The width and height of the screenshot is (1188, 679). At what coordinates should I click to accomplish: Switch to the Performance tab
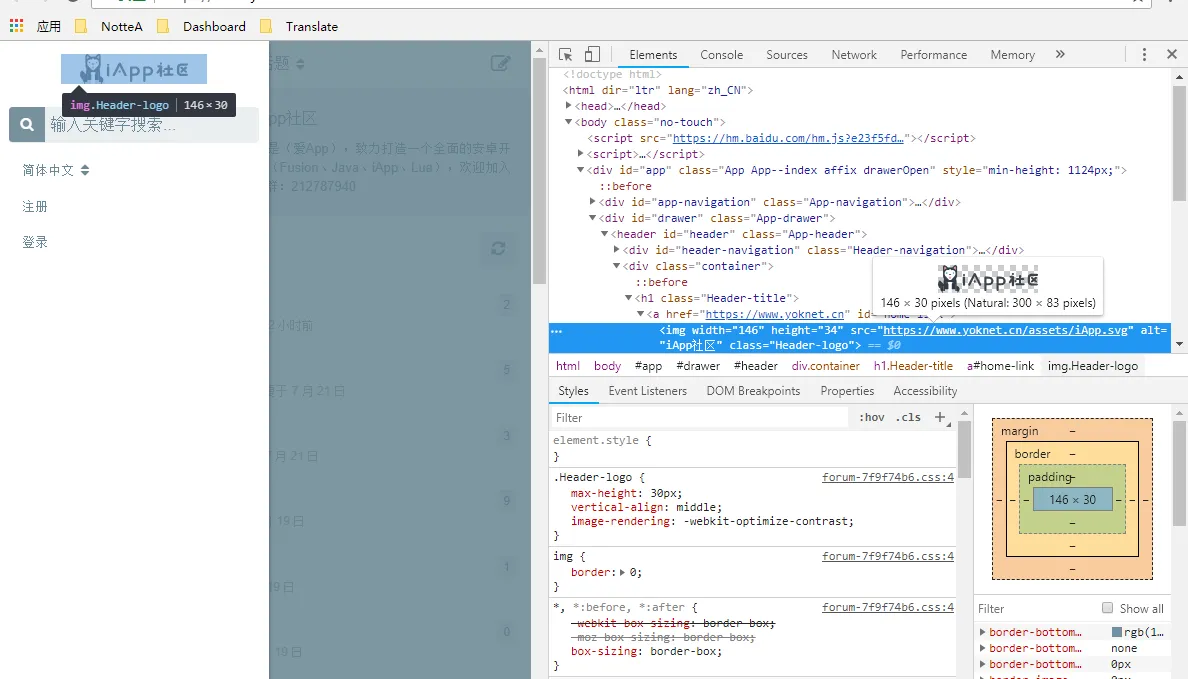coord(933,55)
